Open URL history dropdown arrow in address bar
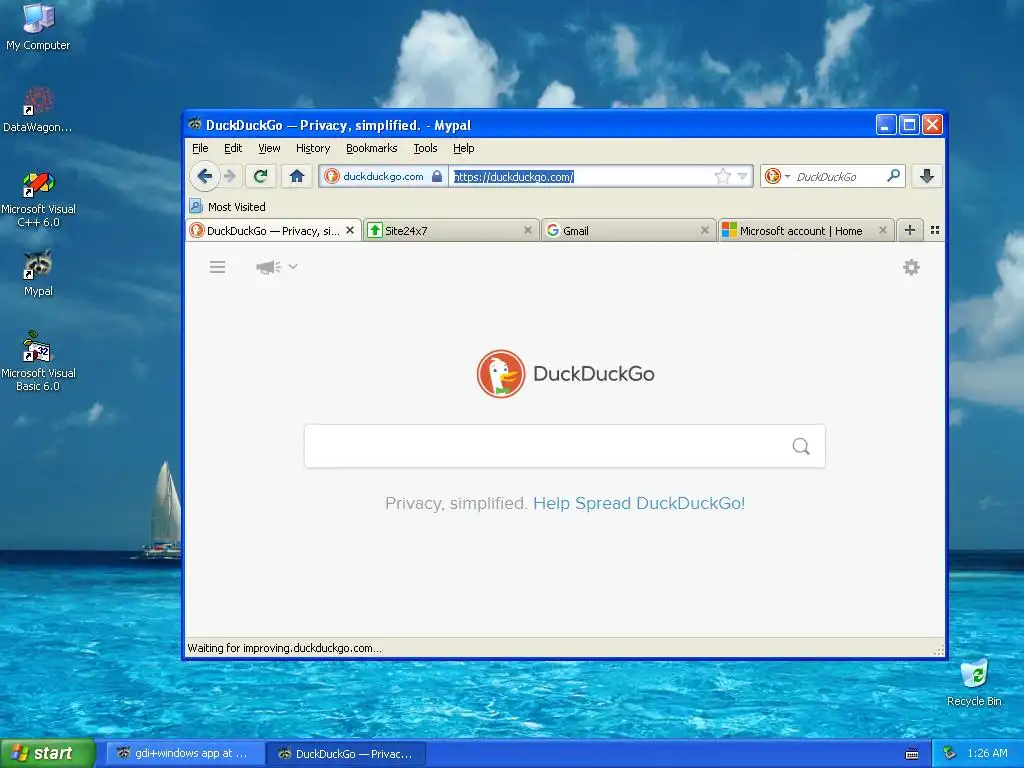The height and width of the screenshot is (768, 1024). [x=742, y=176]
